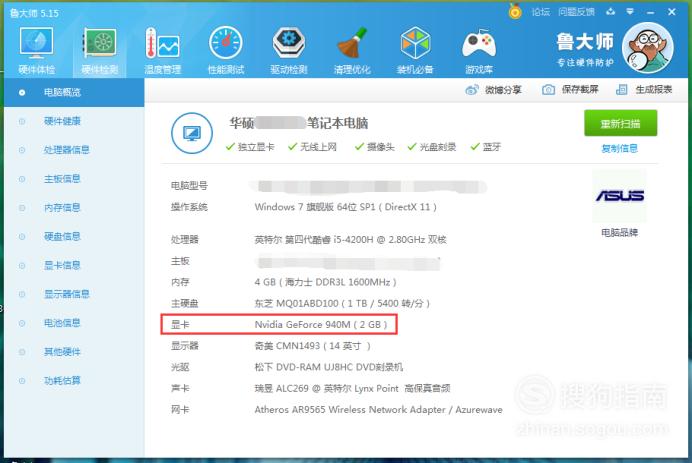Click 生成报表 to generate report
692x463 pixels.
click(x=644, y=90)
